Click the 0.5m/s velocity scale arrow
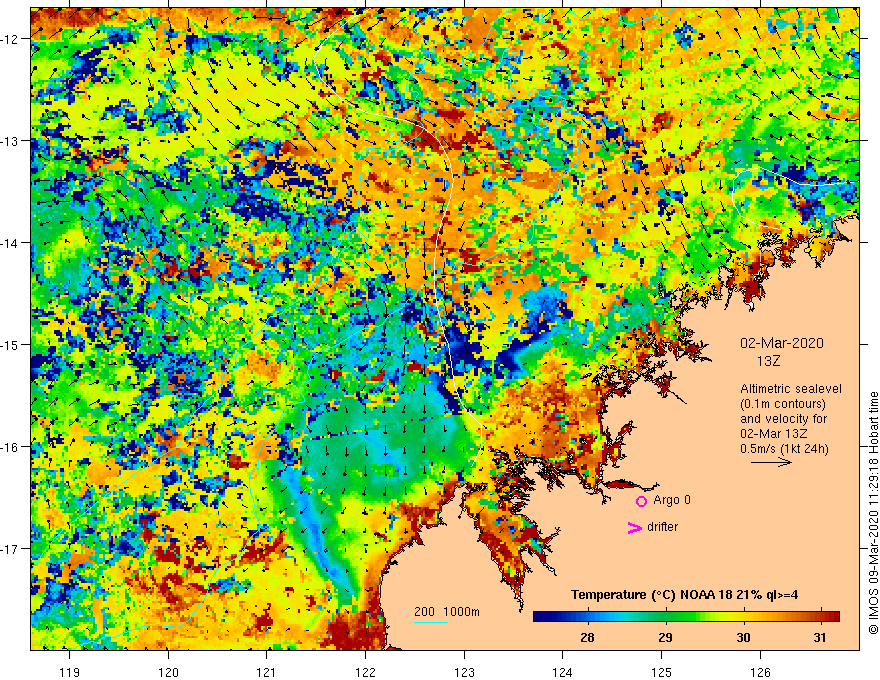Screen dimensions: 880x680 (x=771, y=462)
